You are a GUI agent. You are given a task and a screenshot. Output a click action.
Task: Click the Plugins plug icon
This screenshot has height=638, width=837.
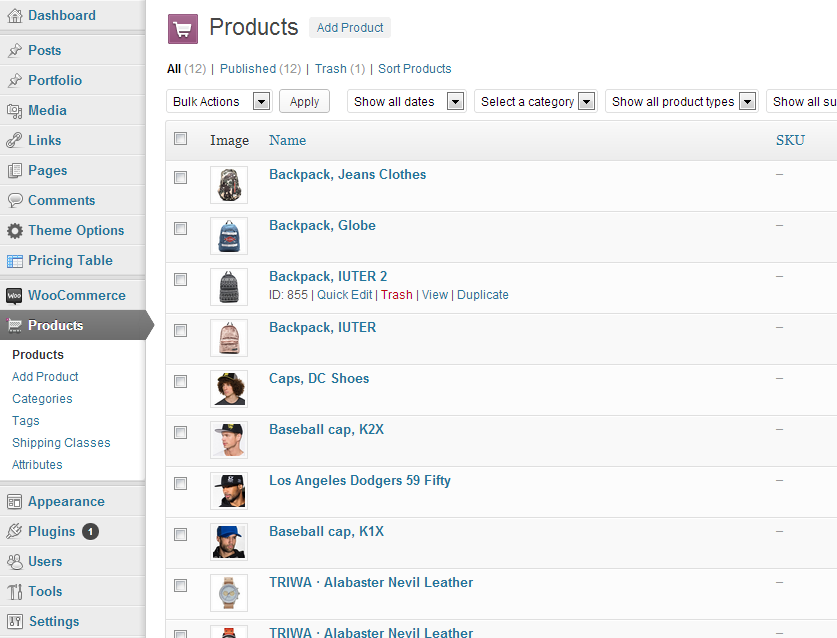point(14,532)
